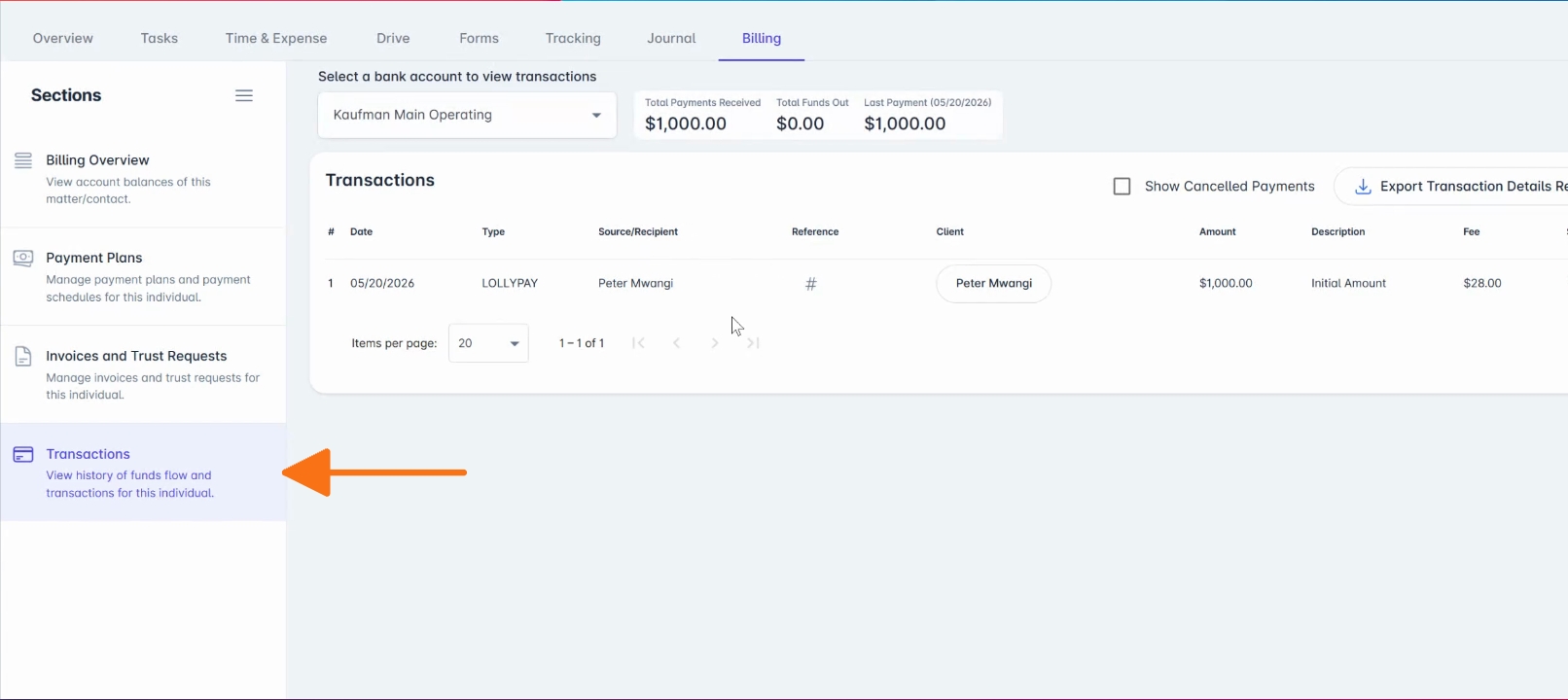Image resolution: width=1568 pixels, height=700 pixels.
Task: Open Invoices and Trust Requests section
Action: 143,374
